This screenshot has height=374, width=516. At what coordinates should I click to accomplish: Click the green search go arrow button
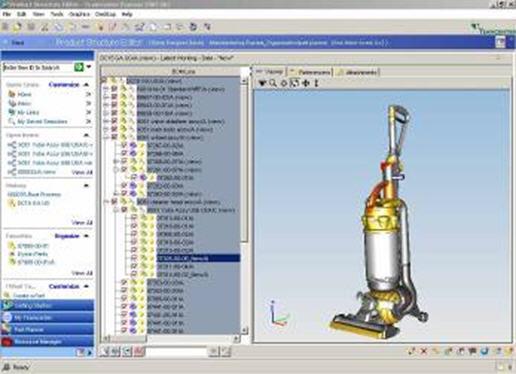click(79, 67)
